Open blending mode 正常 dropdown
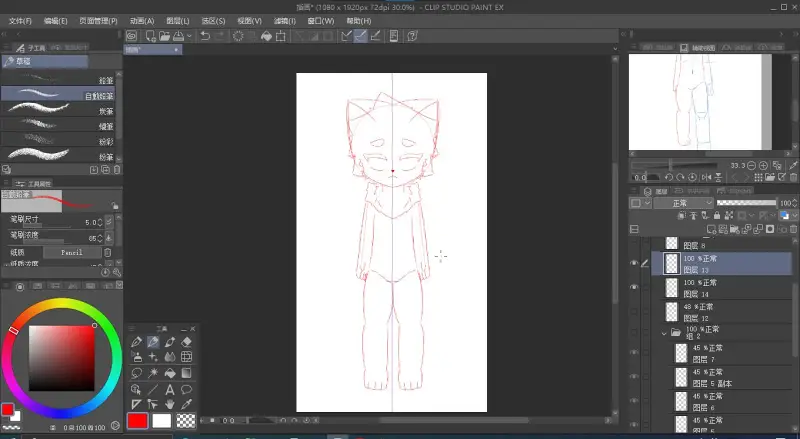800x439 pixels. [x=683, y=203]
